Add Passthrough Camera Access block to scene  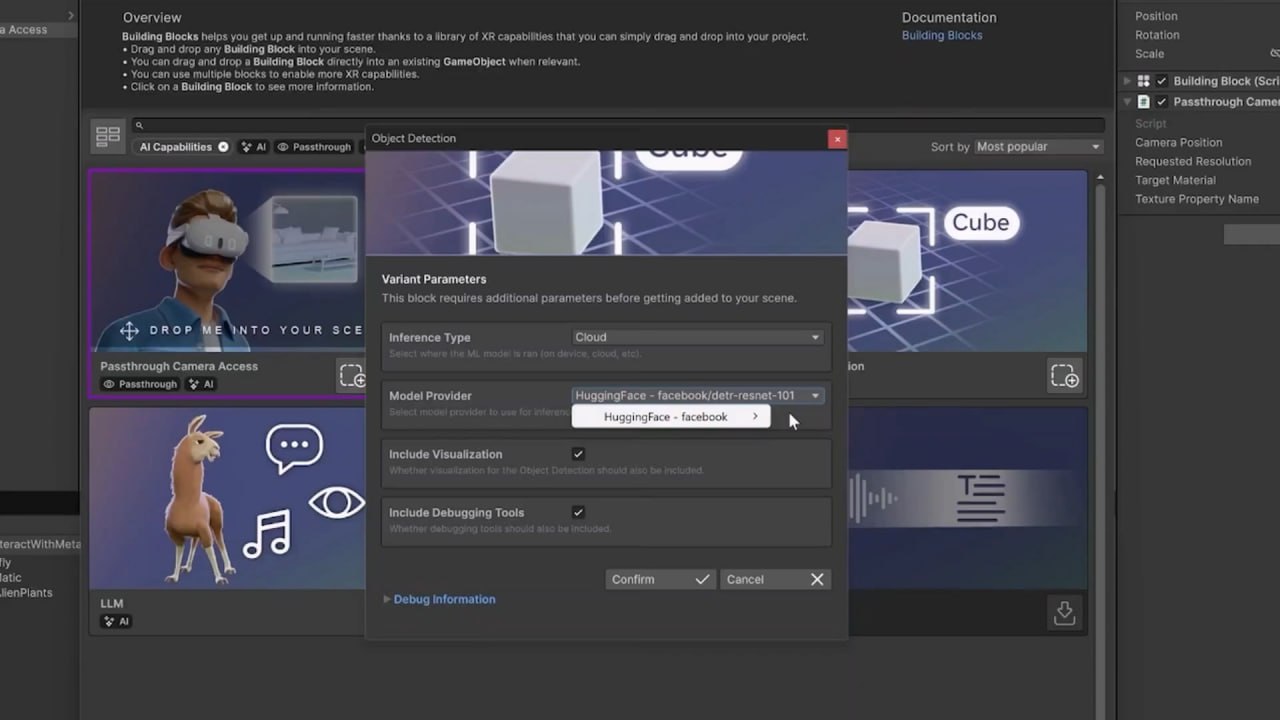(x=352, y=376)
